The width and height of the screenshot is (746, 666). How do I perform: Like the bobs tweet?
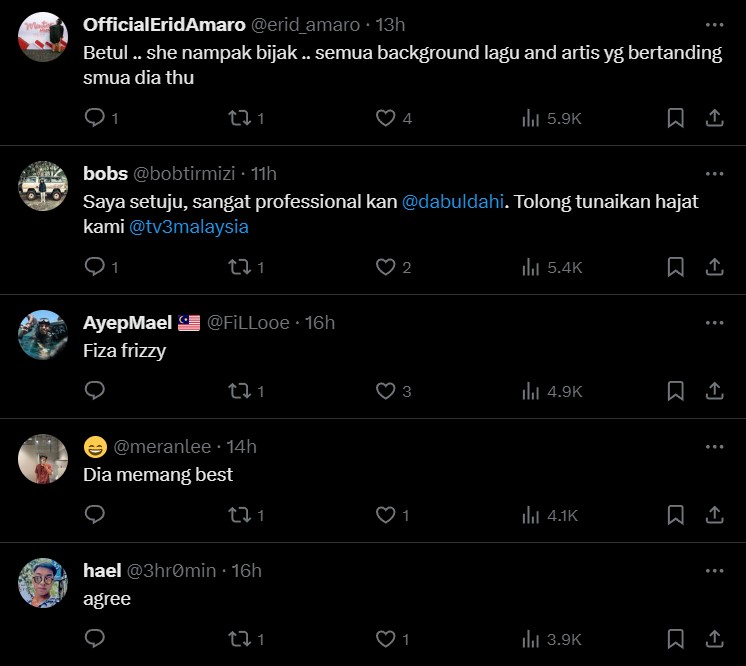coord(385,267)
